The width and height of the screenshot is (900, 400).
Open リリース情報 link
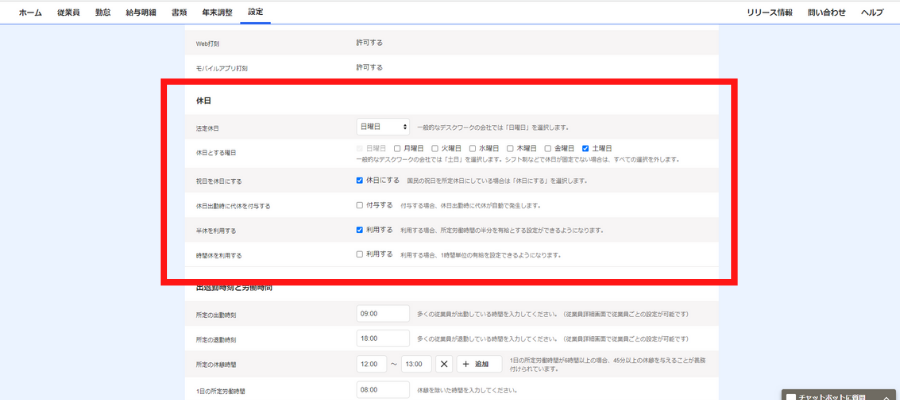pyautogui.click(x=770, y=12)
